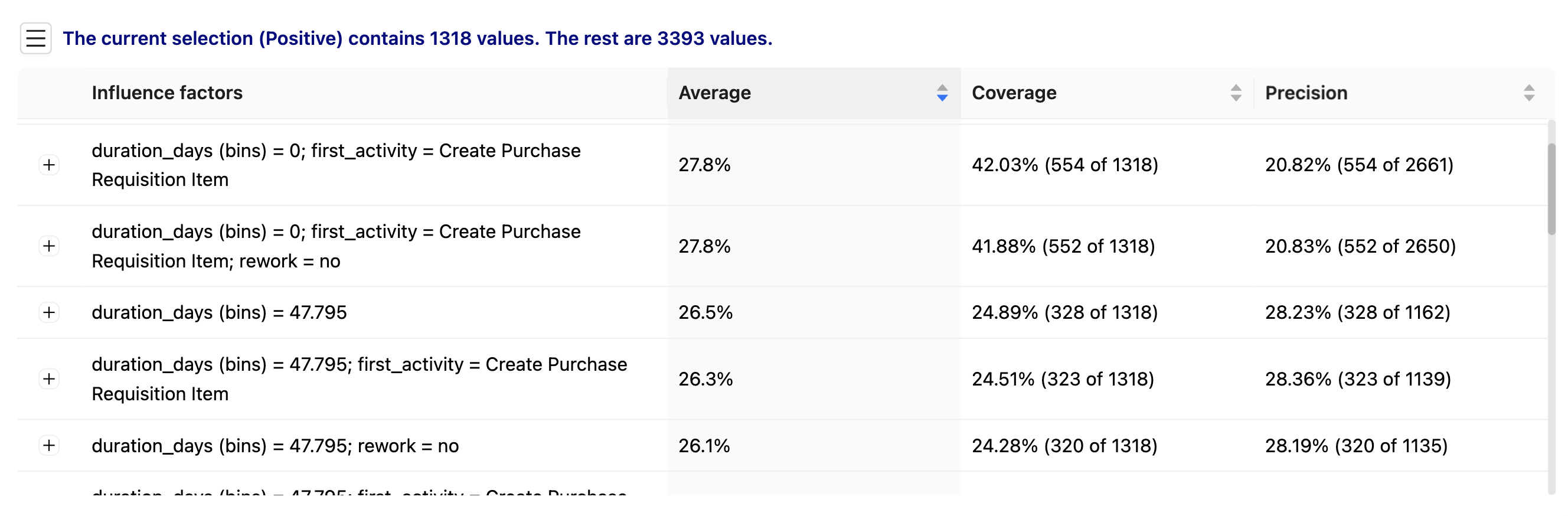Click the vertical scrollbar thumb
1568x516 pixels.
point(1551,189)
